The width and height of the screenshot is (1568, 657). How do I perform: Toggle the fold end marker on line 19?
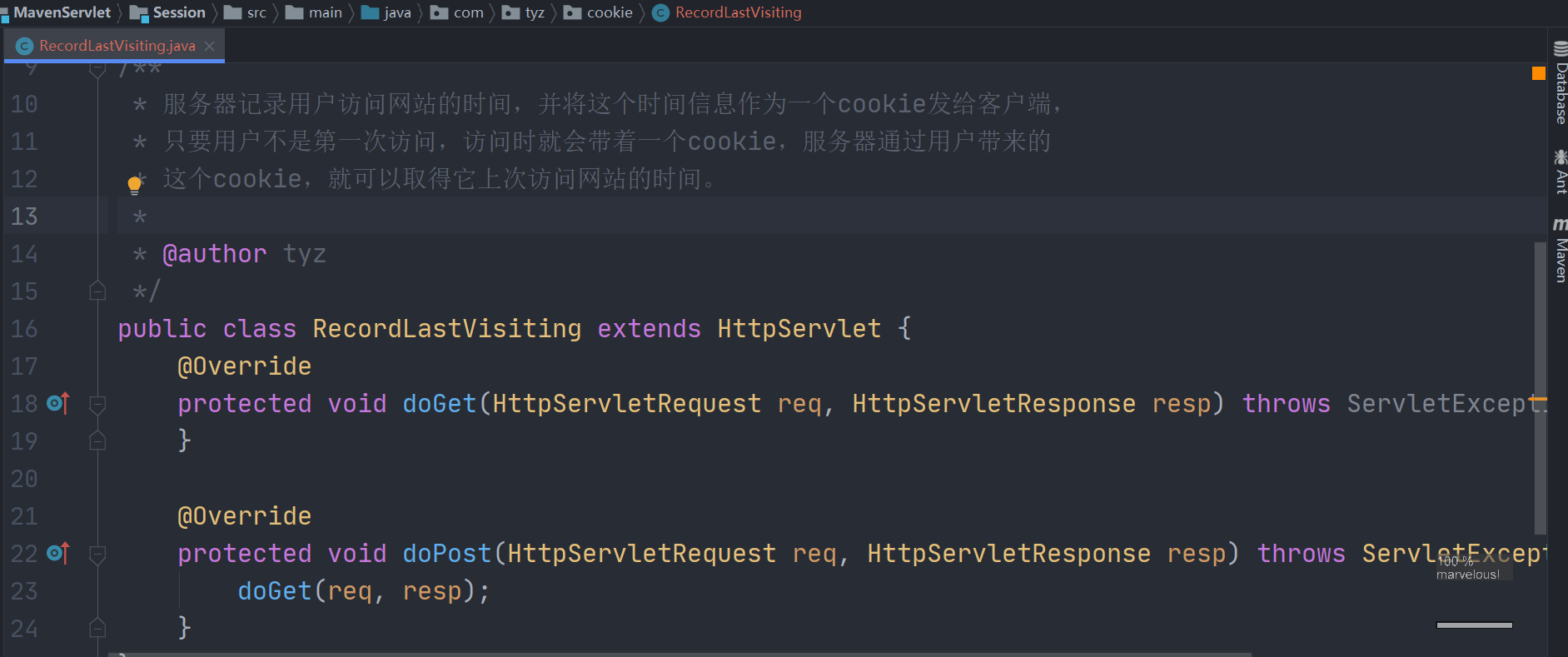point(97,440)
